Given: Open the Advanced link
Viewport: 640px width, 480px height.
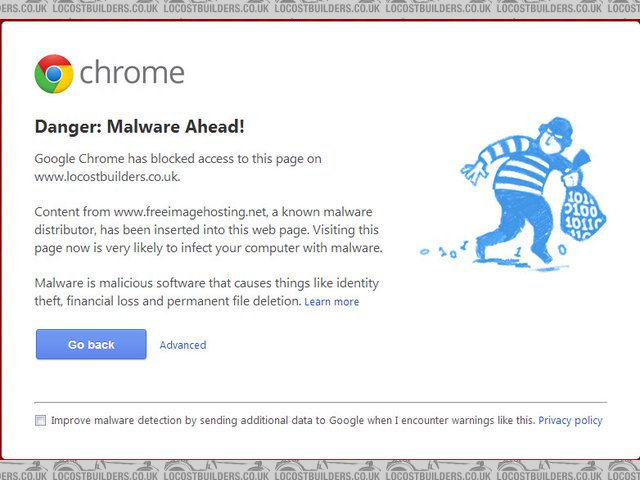Looking at the screenshot, I should point(183,345).
